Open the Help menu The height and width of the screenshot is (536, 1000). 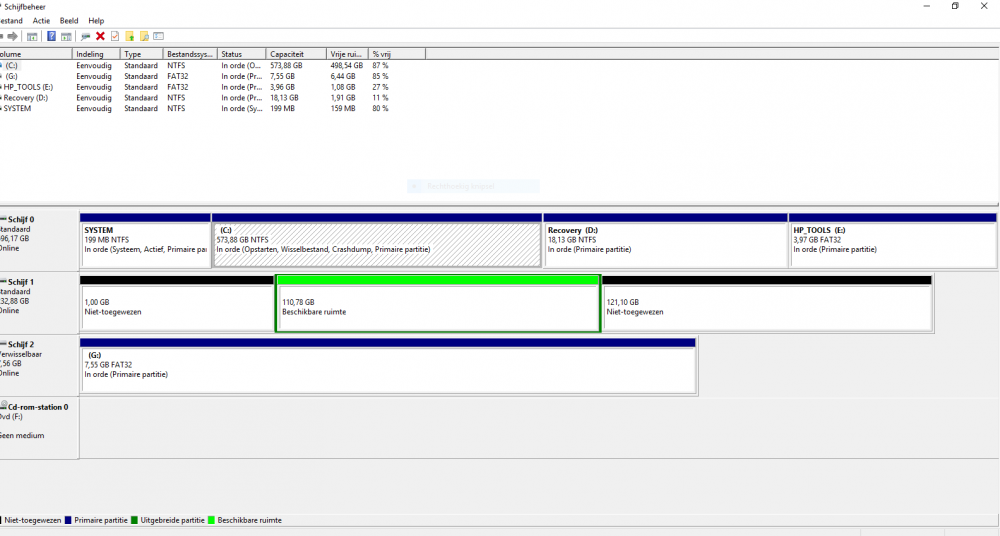coord(96,20)
